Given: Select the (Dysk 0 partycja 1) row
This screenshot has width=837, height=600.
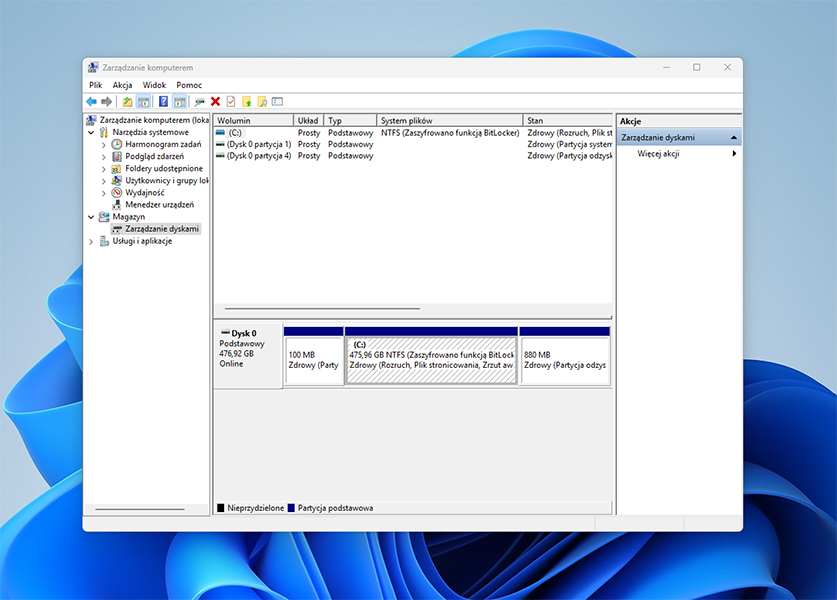Looking at the screenshot, I should (x=413, y=145).
